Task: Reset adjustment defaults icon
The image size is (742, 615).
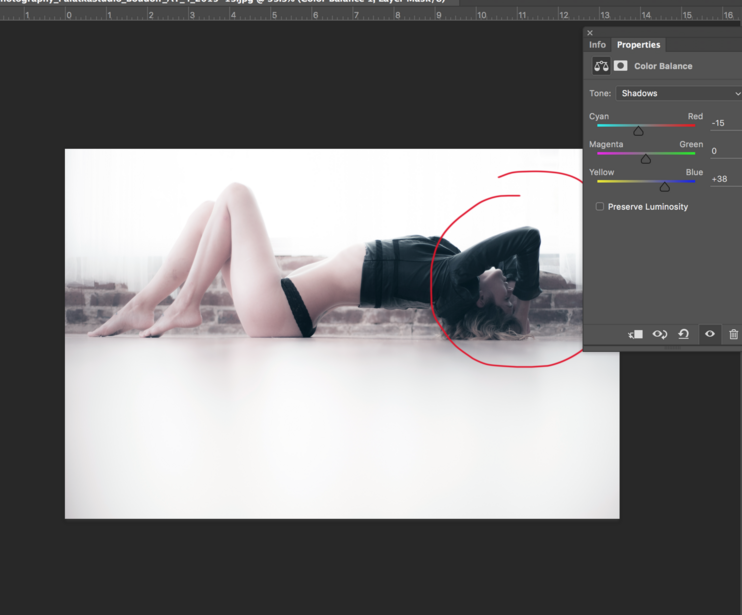Action: click(x=683, y=334)
